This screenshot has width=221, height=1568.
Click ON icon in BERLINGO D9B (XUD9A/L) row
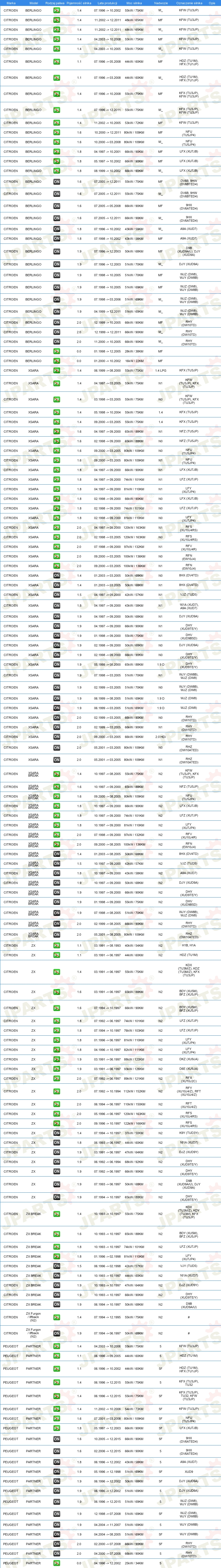[x=57, y=251]
